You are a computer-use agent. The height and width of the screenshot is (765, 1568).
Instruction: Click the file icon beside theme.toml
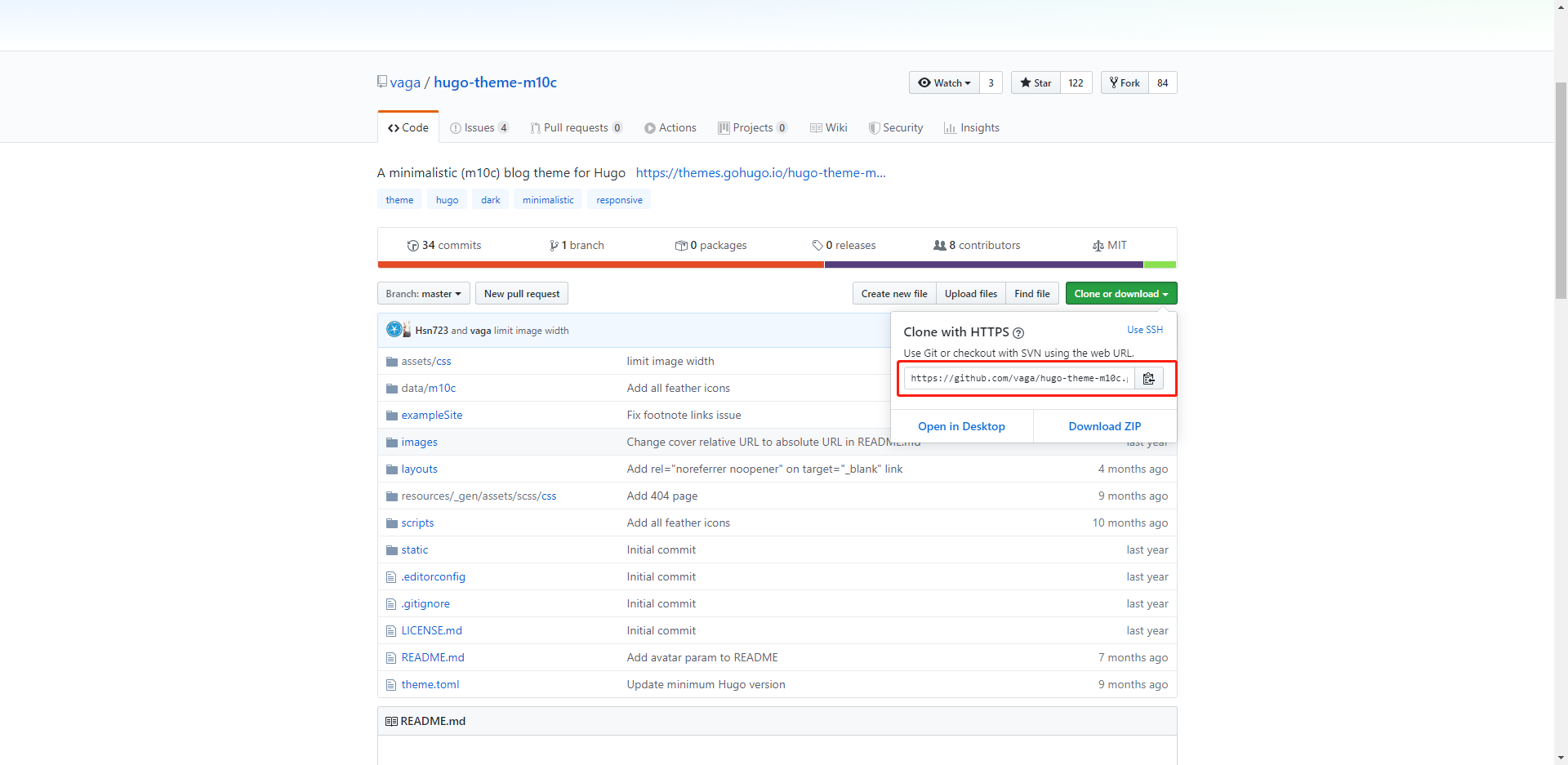[x=391, y=685]
